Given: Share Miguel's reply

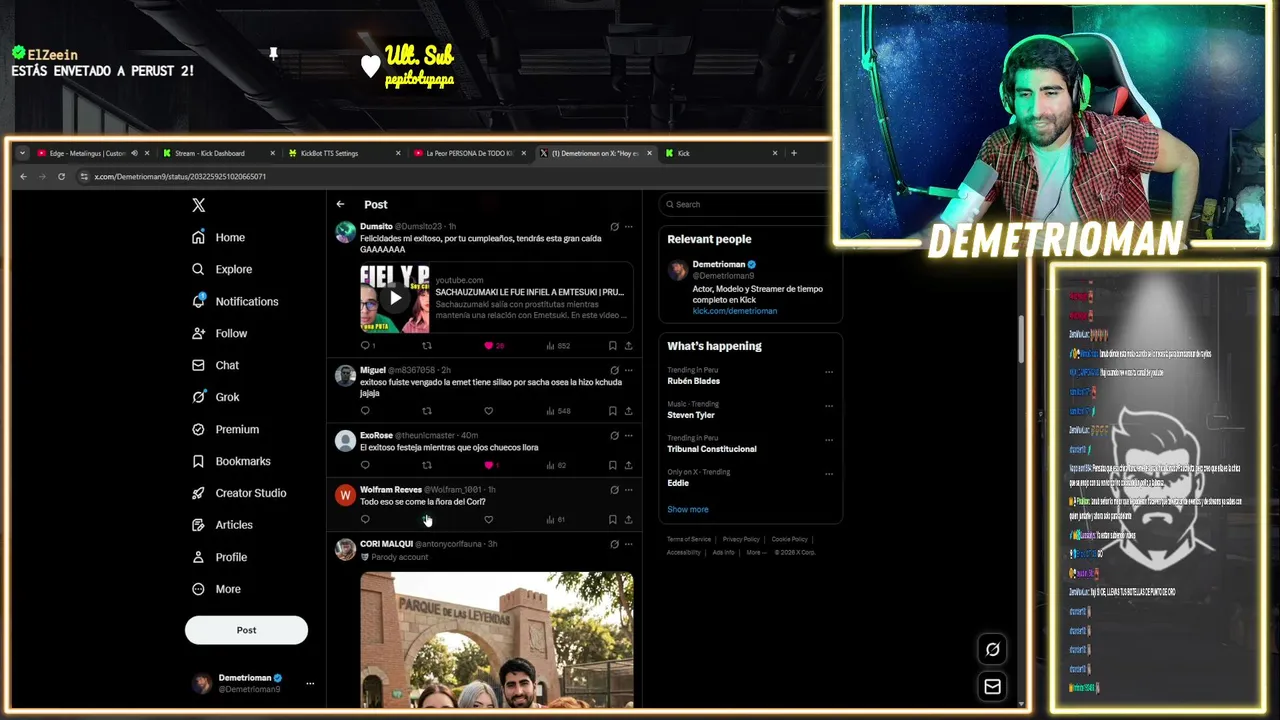Looking at the screenshot, I should 628,411.
